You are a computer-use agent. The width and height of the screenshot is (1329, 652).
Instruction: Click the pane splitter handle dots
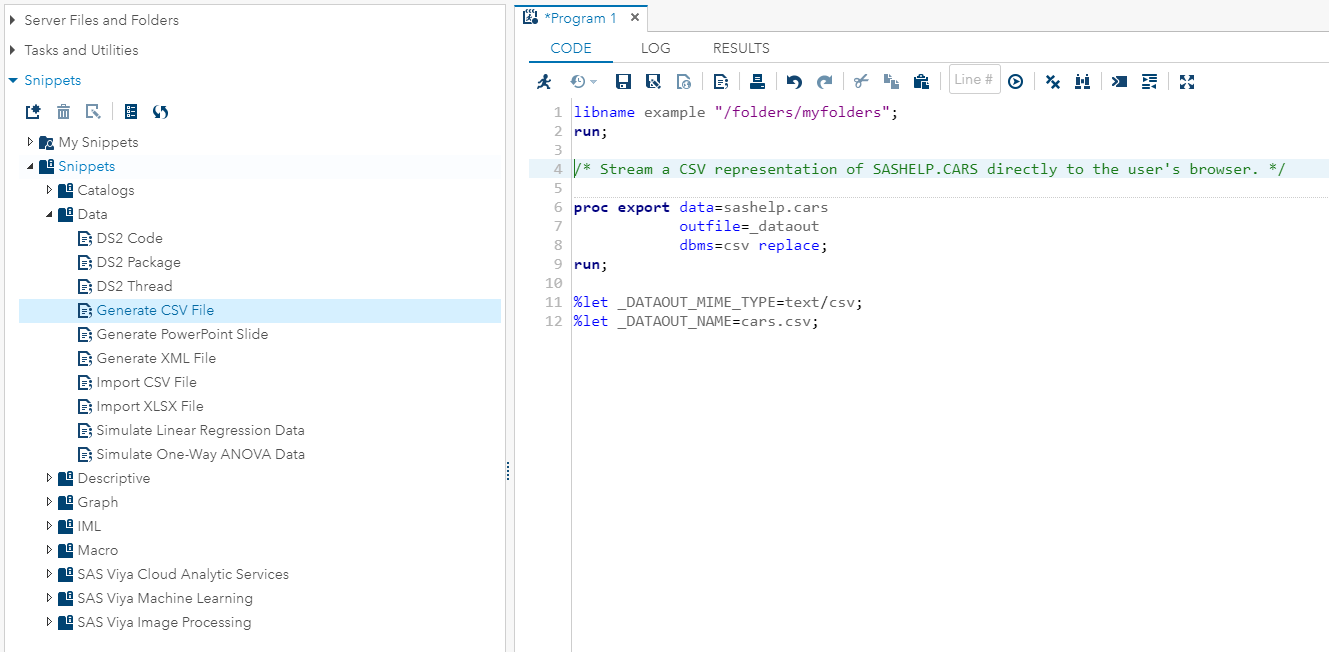[x=508, y=471]
